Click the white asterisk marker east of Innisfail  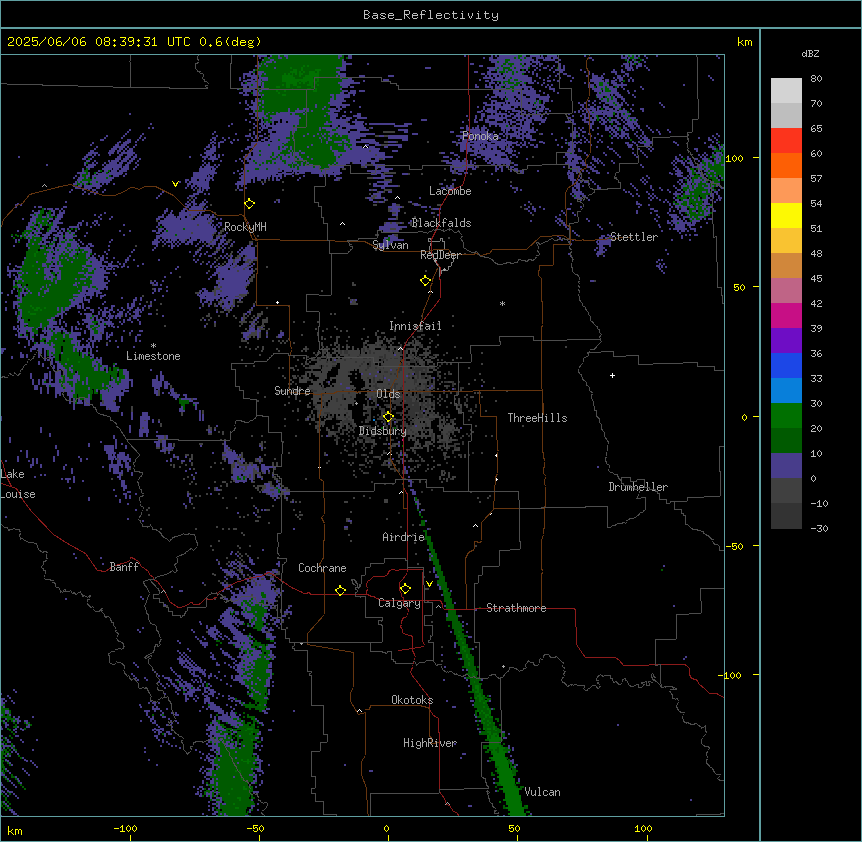pos(502,303)
